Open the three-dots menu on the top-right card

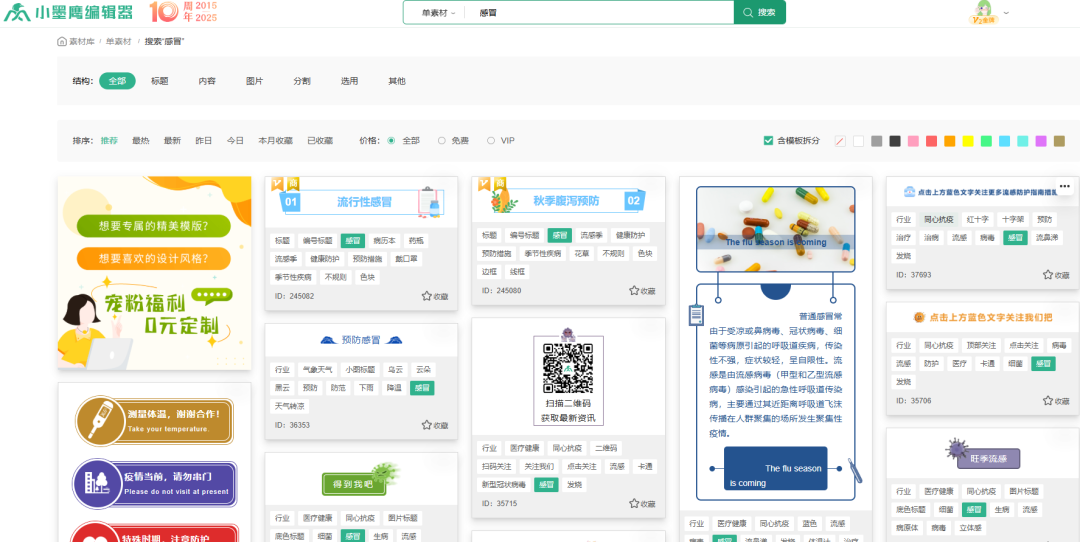(x=1065, y=186)
